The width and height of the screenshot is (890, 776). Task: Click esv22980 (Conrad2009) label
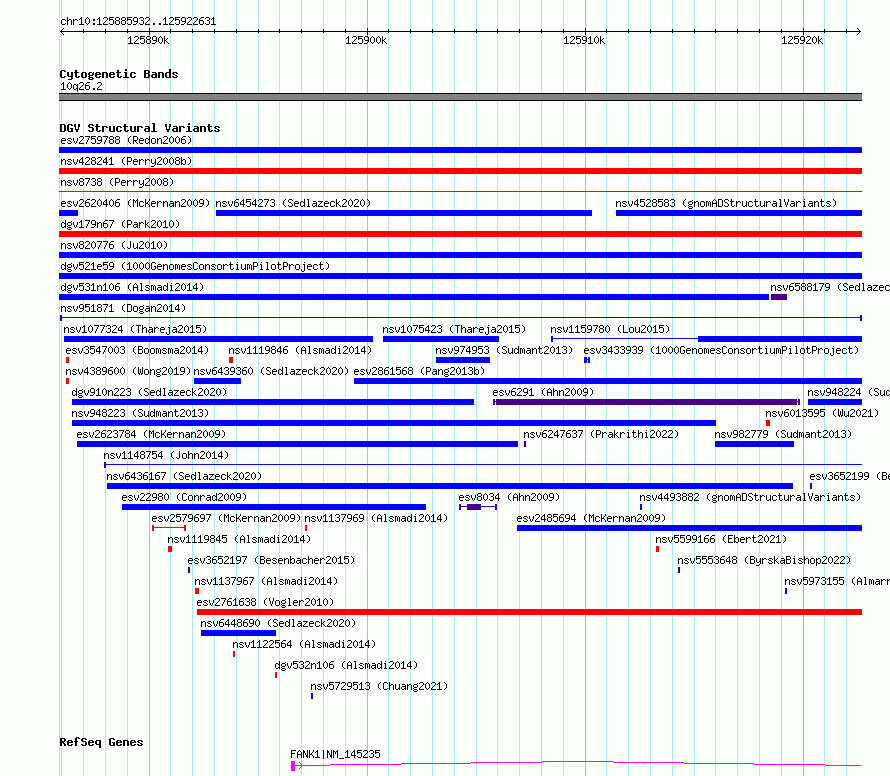pos(184,497)
